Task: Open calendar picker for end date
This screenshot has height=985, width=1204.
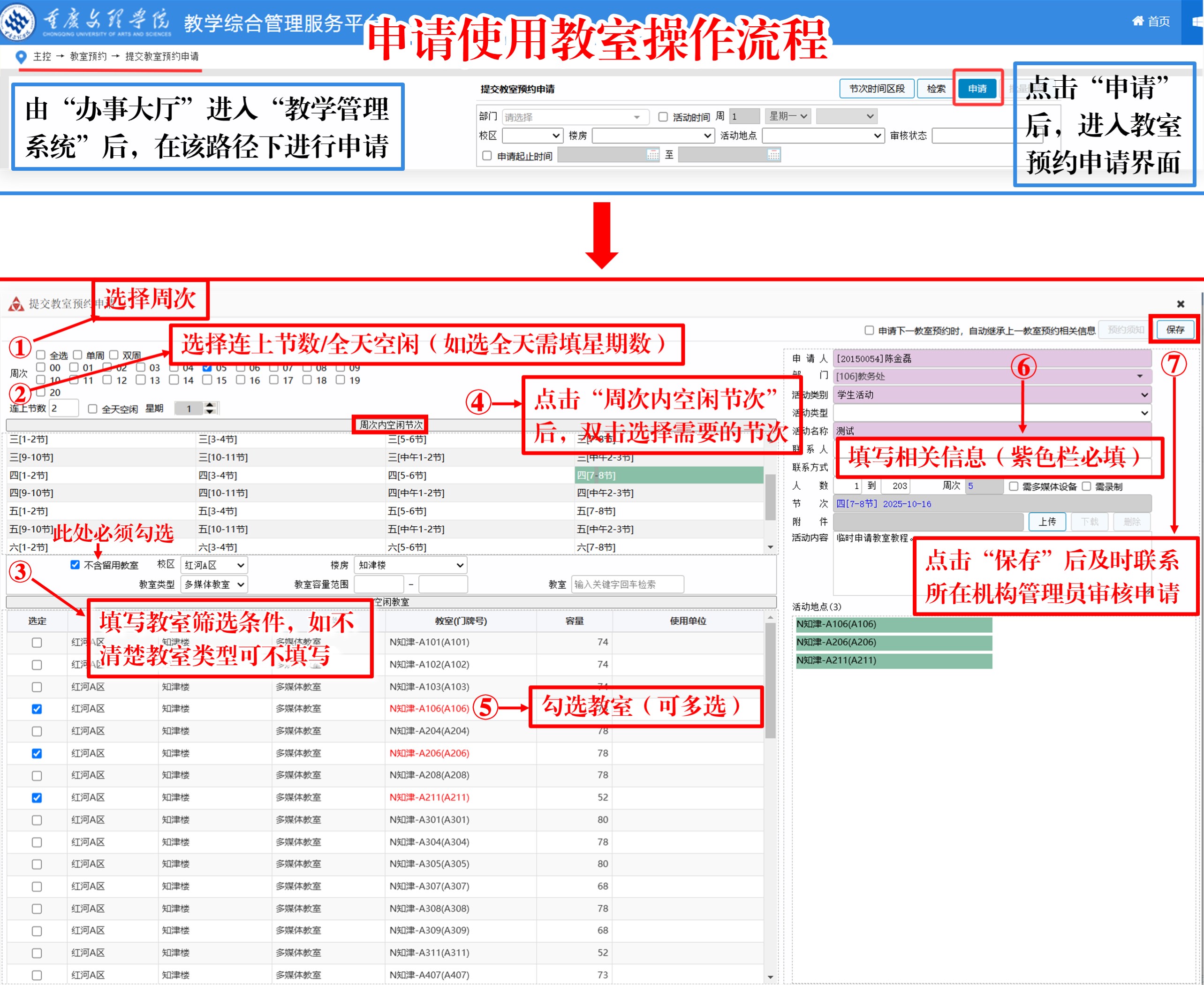Action: click(x=773, y=155)
